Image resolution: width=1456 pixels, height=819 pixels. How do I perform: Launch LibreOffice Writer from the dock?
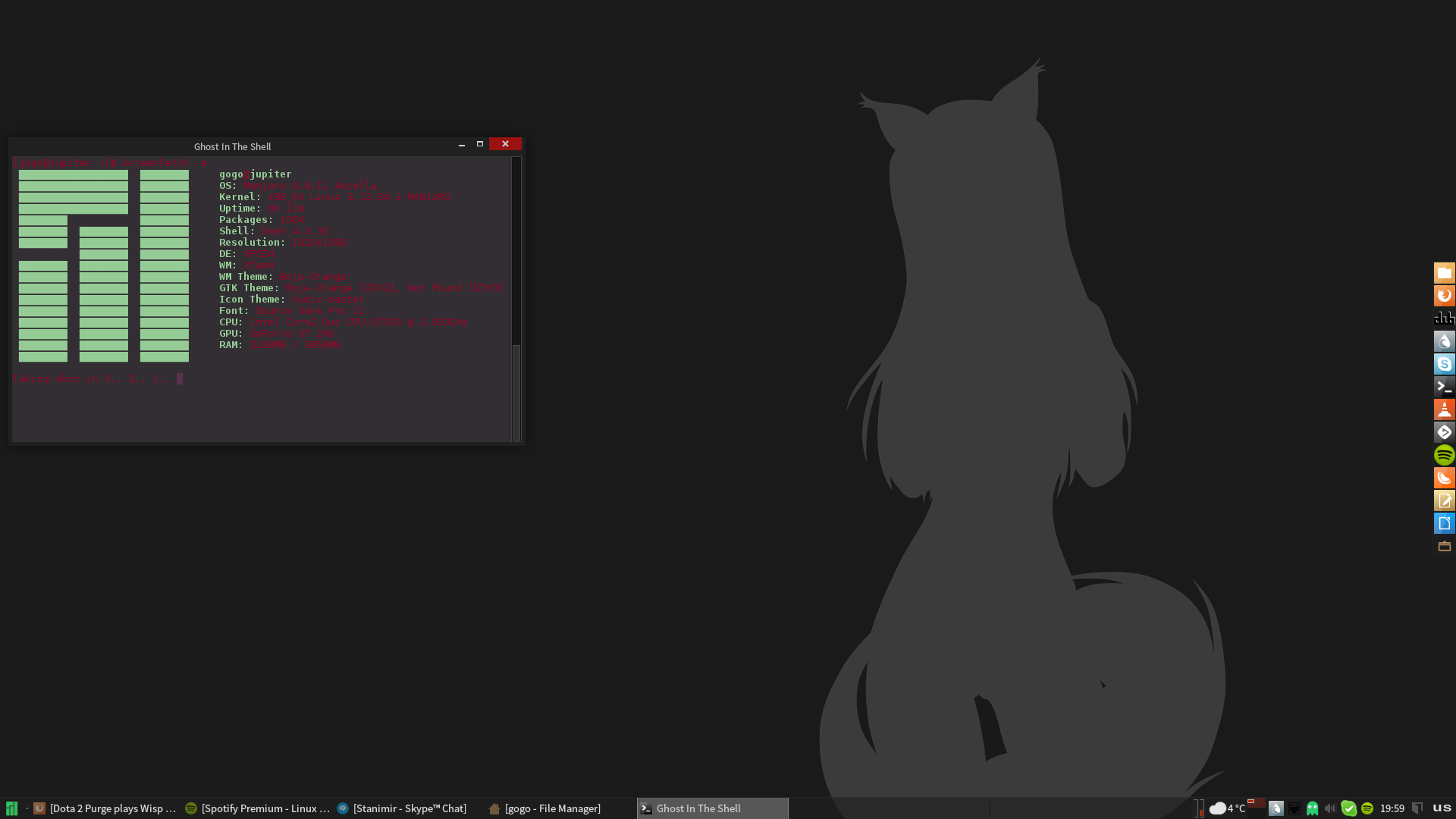1444,523
